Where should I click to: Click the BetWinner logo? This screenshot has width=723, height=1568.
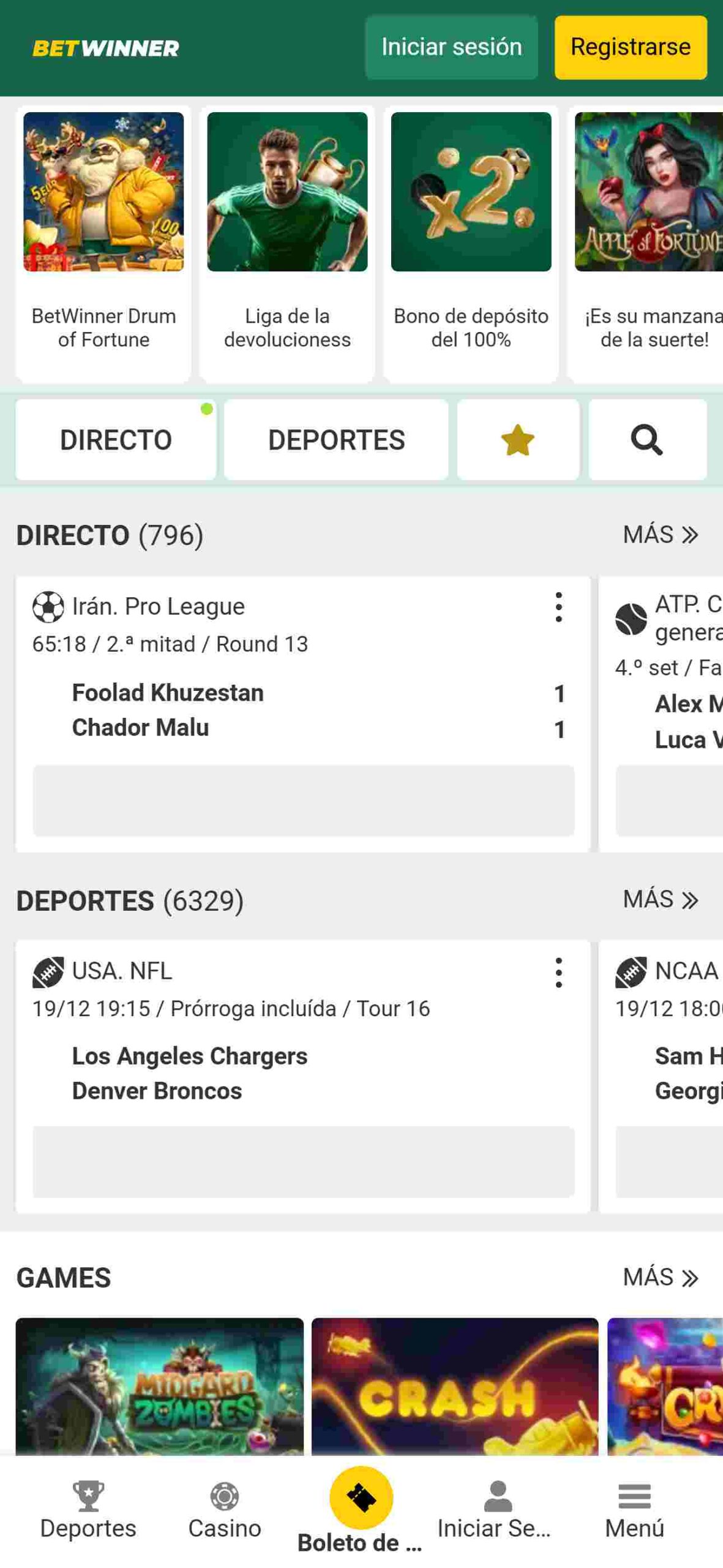tap(105, 48)
